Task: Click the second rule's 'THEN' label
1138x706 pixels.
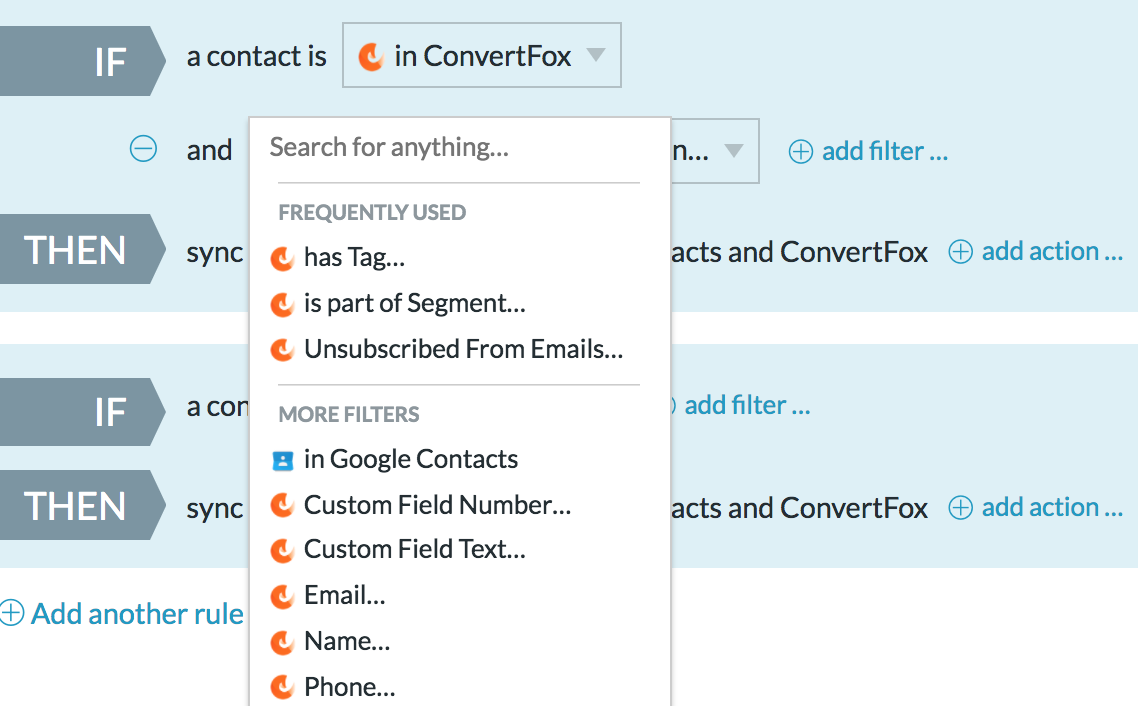Action: point(75,506)
